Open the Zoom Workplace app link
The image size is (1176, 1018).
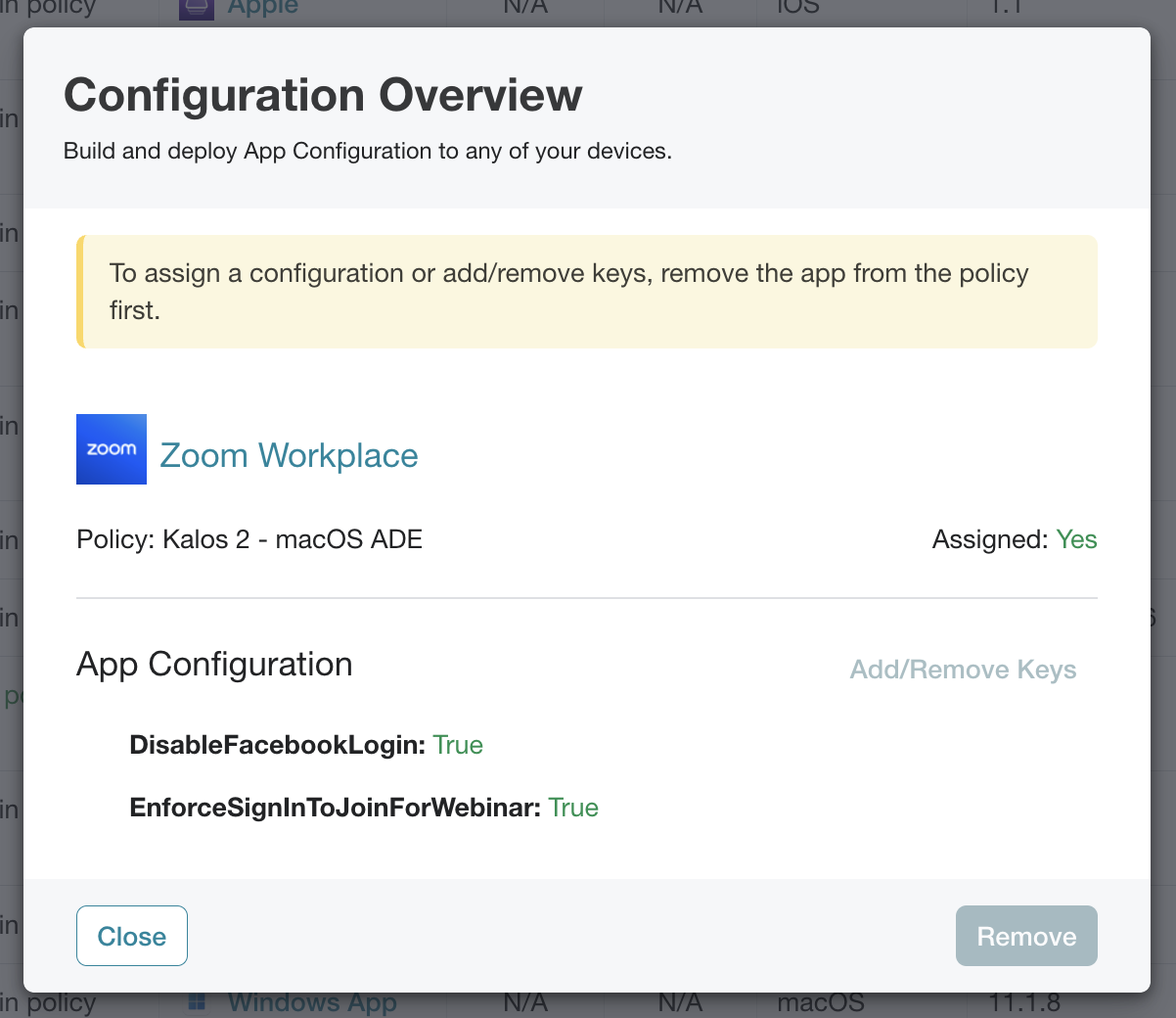[x=289, y=455]
